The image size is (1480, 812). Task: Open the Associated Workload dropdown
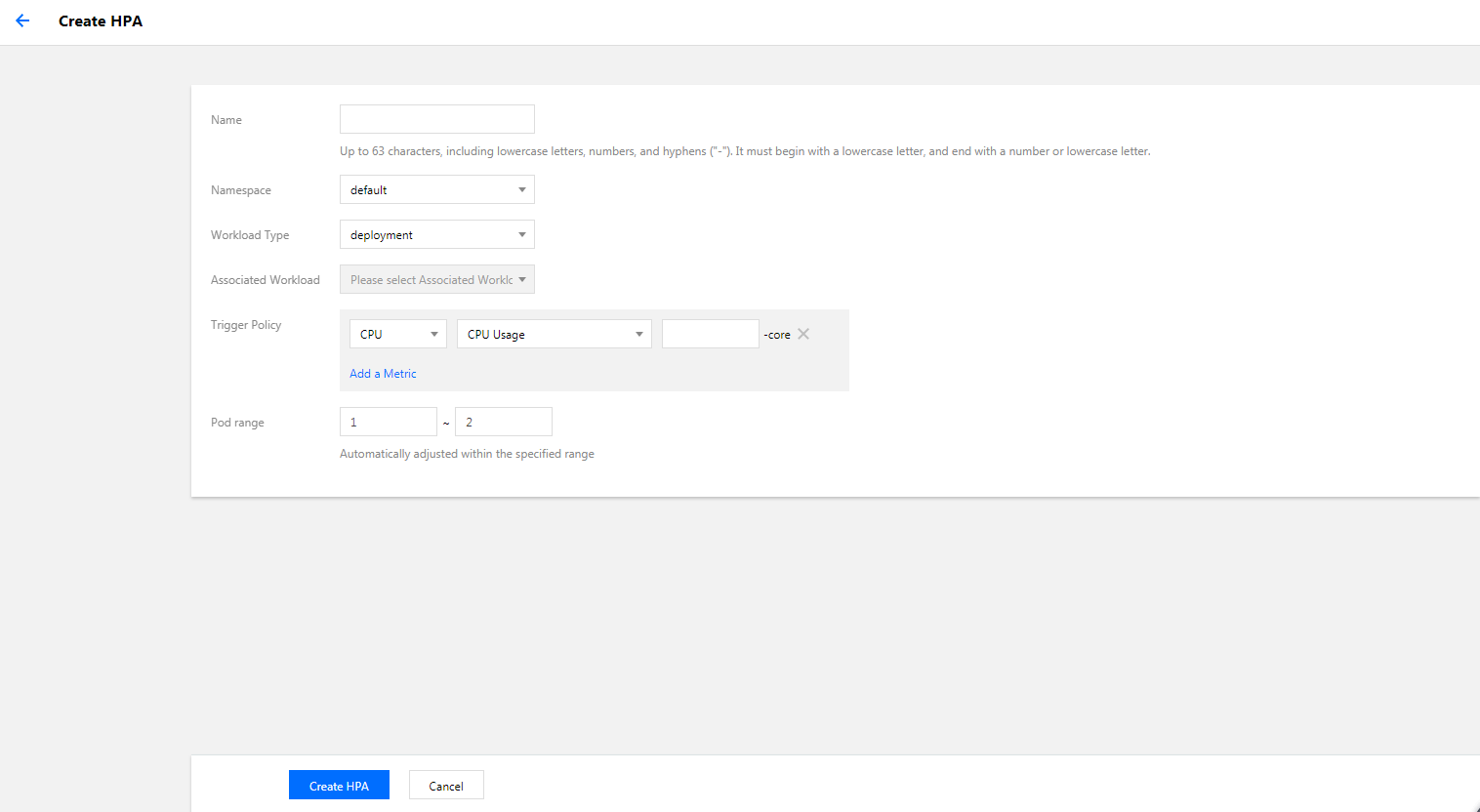tap(436, 279)
